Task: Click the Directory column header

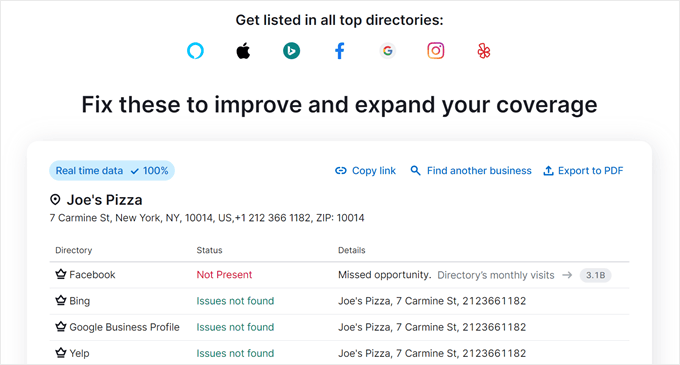Action: coord(74,250)
